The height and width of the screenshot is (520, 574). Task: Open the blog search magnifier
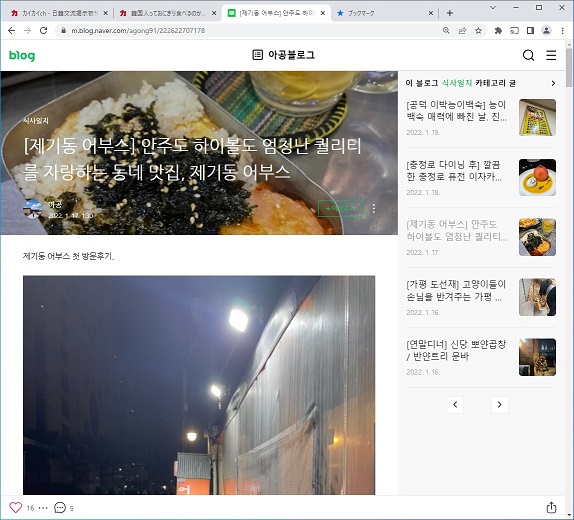click(528, 55)
